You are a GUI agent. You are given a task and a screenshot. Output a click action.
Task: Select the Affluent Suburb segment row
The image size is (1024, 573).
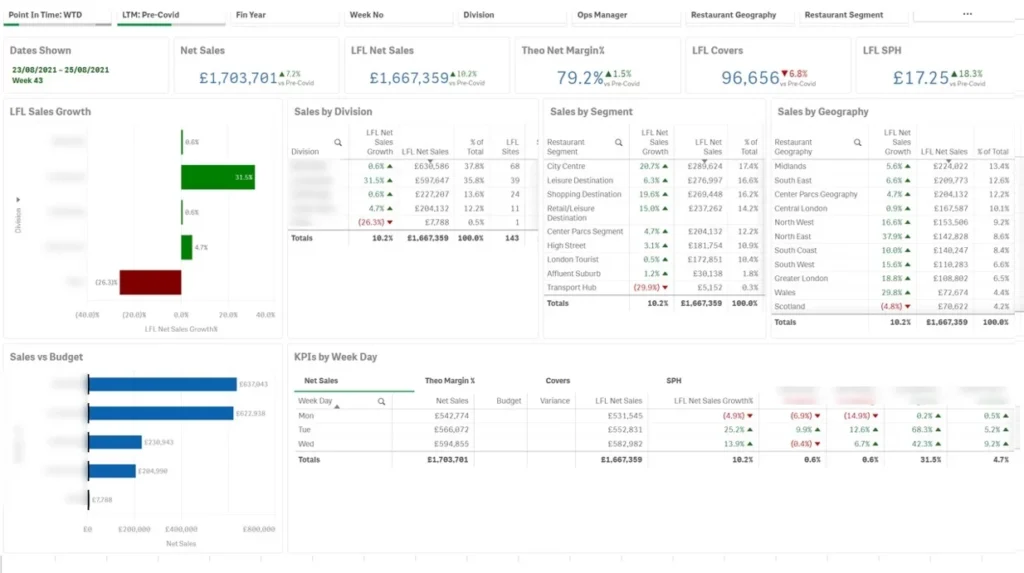click(x=652, y=274)
